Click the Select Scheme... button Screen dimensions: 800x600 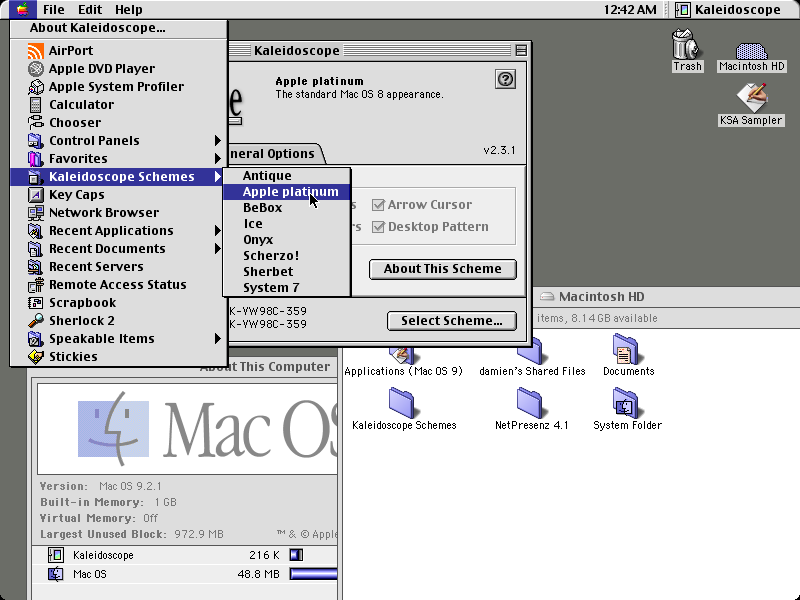click(452, 321)
